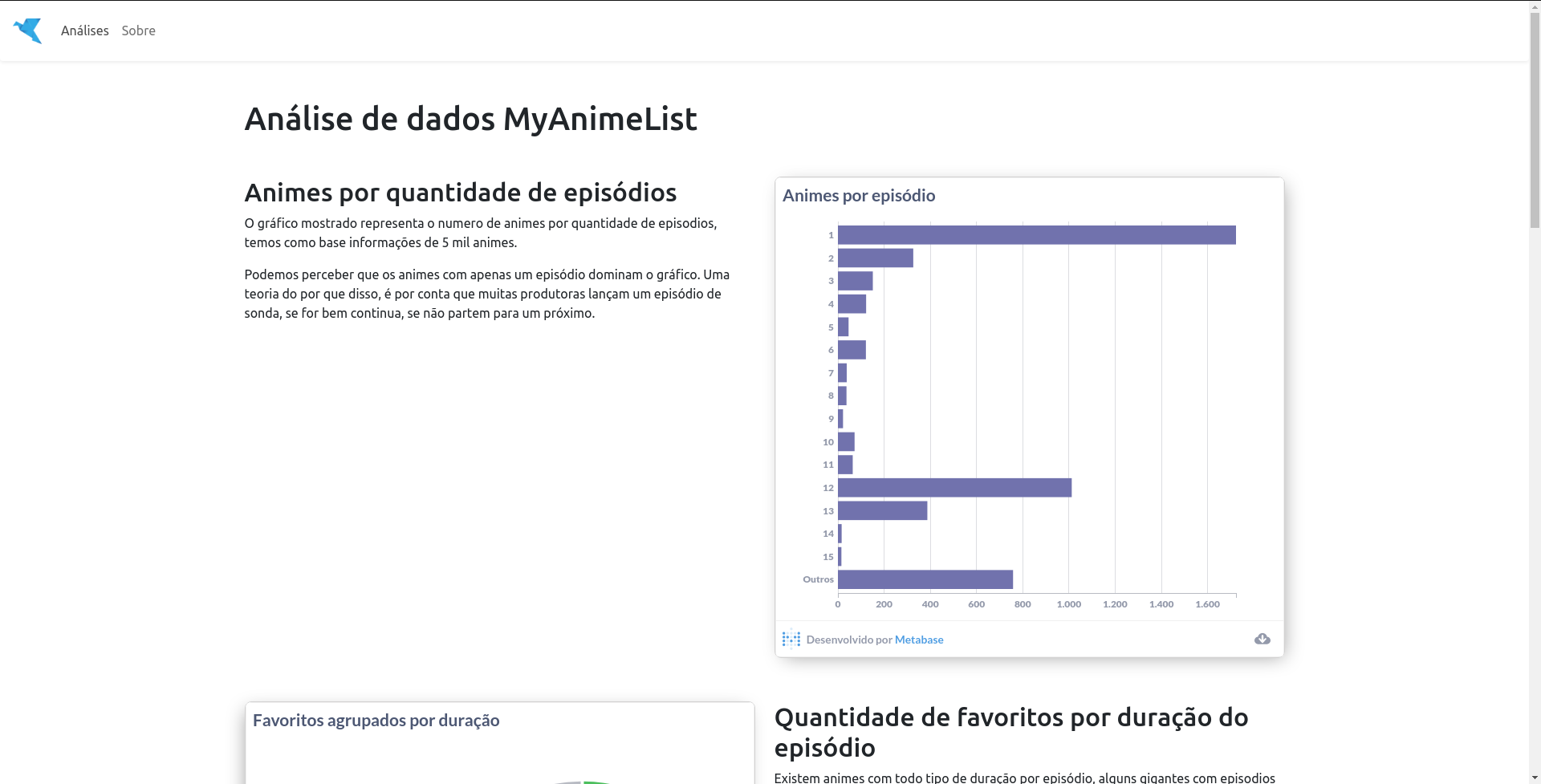This screenshot has width=1541, height=784.
Task: Click the bar for 12 episodes
Action: (954, 487)
